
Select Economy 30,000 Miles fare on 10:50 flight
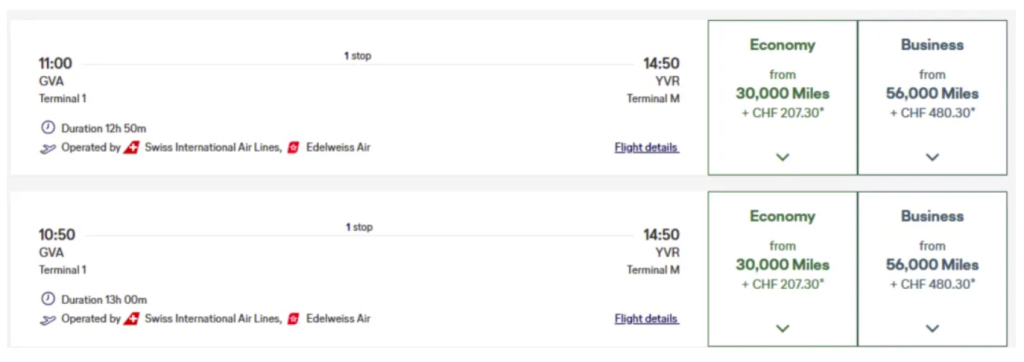click(782, 269)
